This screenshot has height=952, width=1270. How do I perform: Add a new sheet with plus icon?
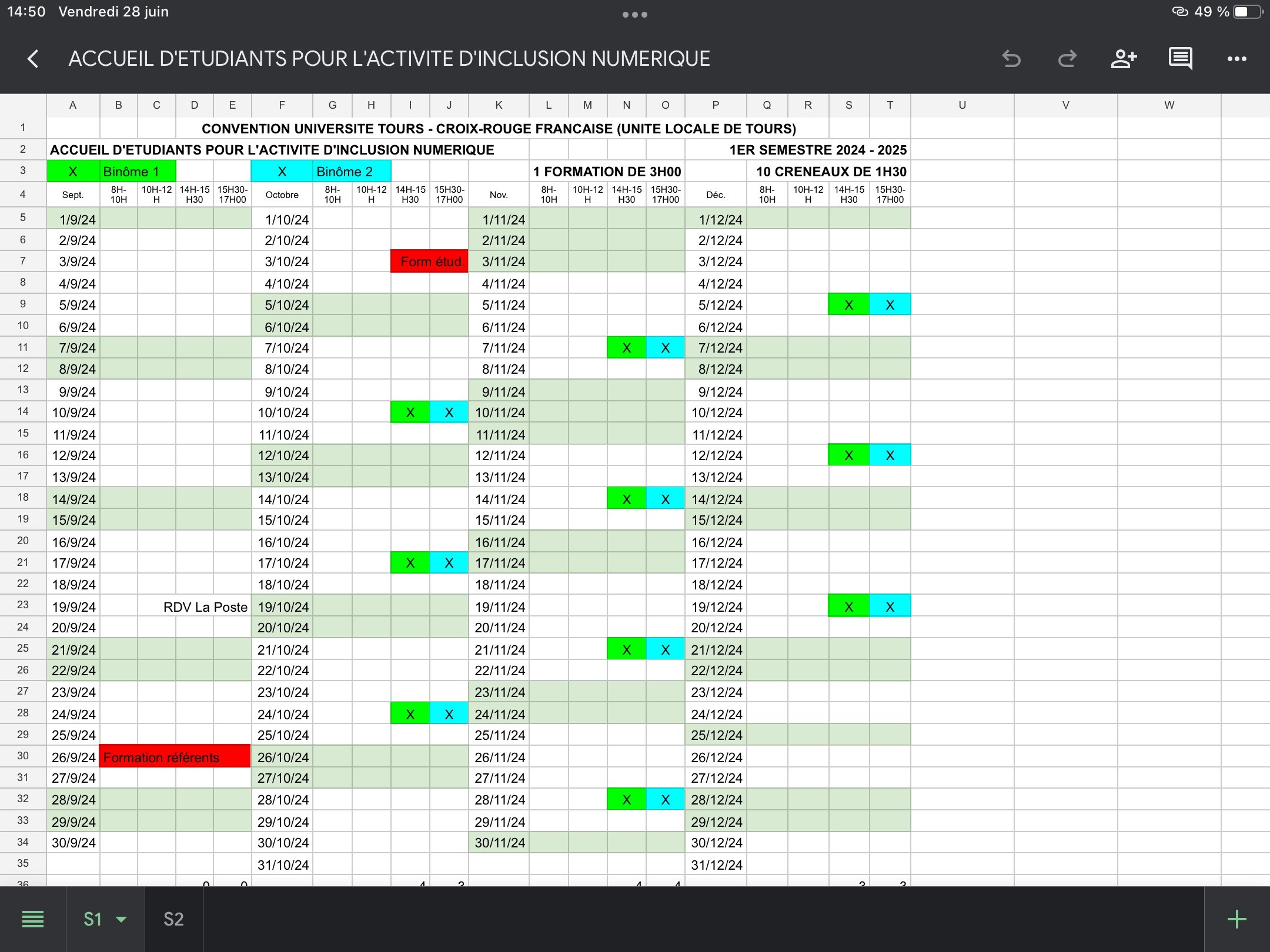1236,919
